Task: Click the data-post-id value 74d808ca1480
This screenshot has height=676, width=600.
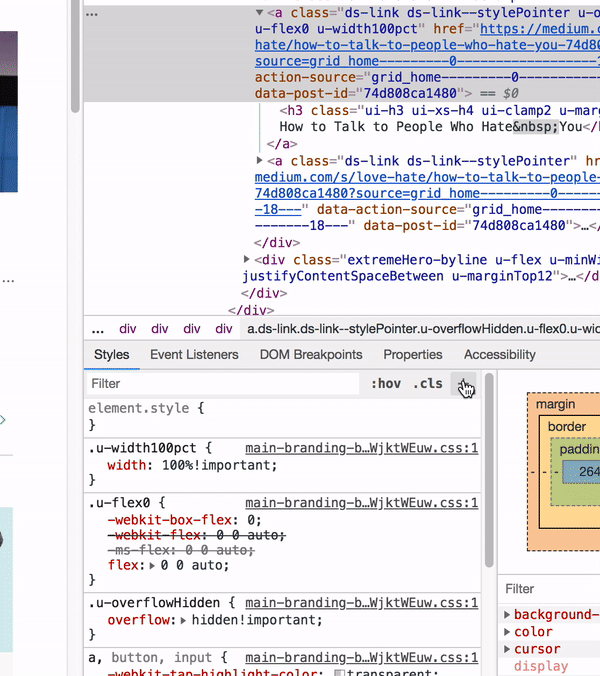Action: (x=410, y=94)
